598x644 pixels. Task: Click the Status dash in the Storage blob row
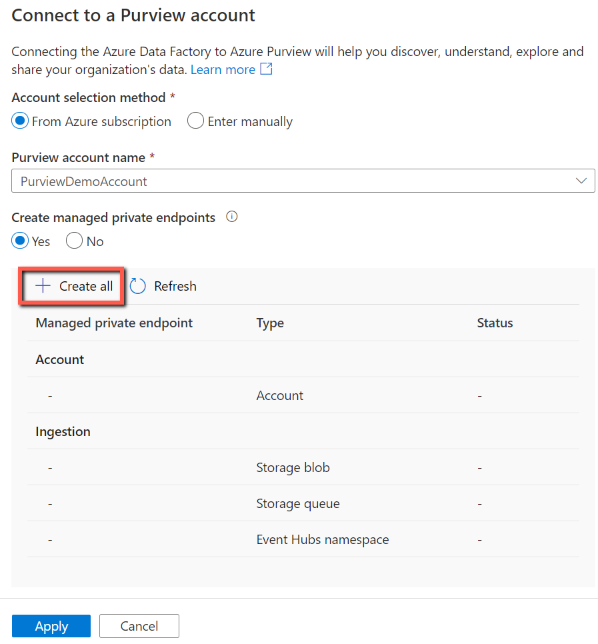480,468
